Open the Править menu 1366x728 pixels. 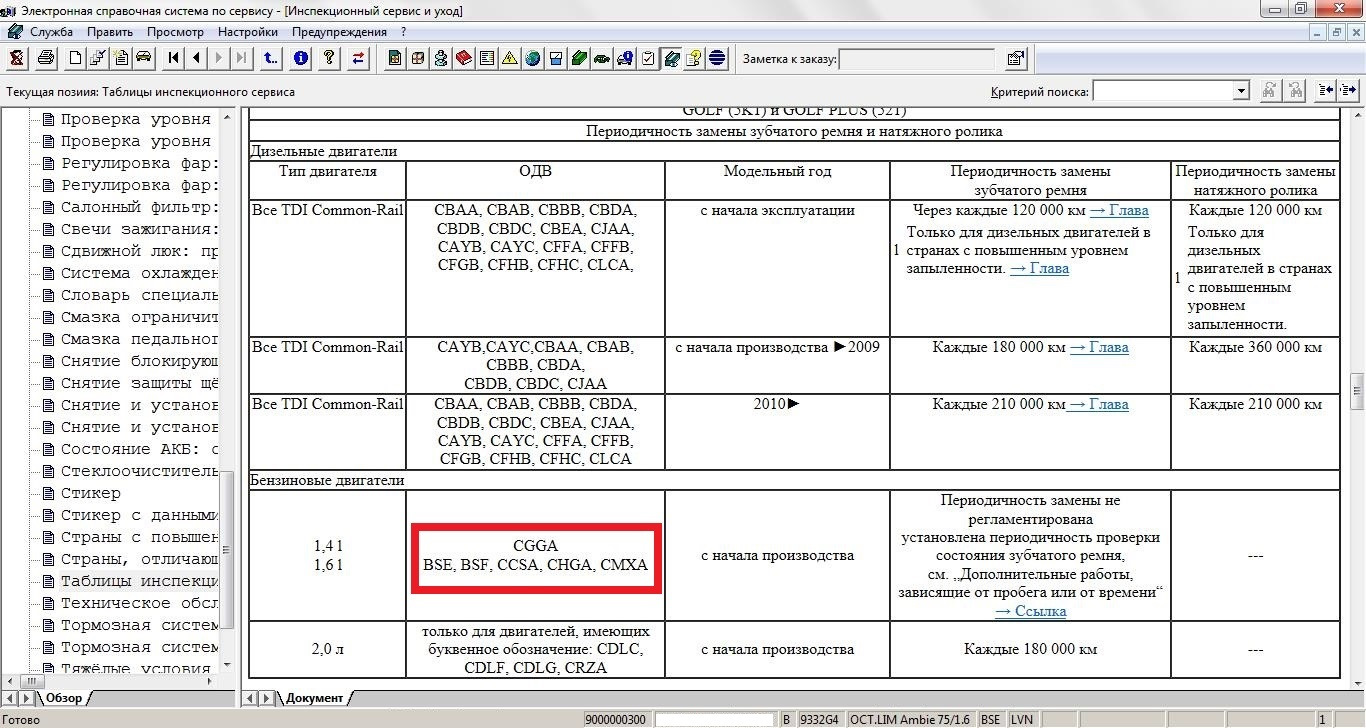[110, 32]
